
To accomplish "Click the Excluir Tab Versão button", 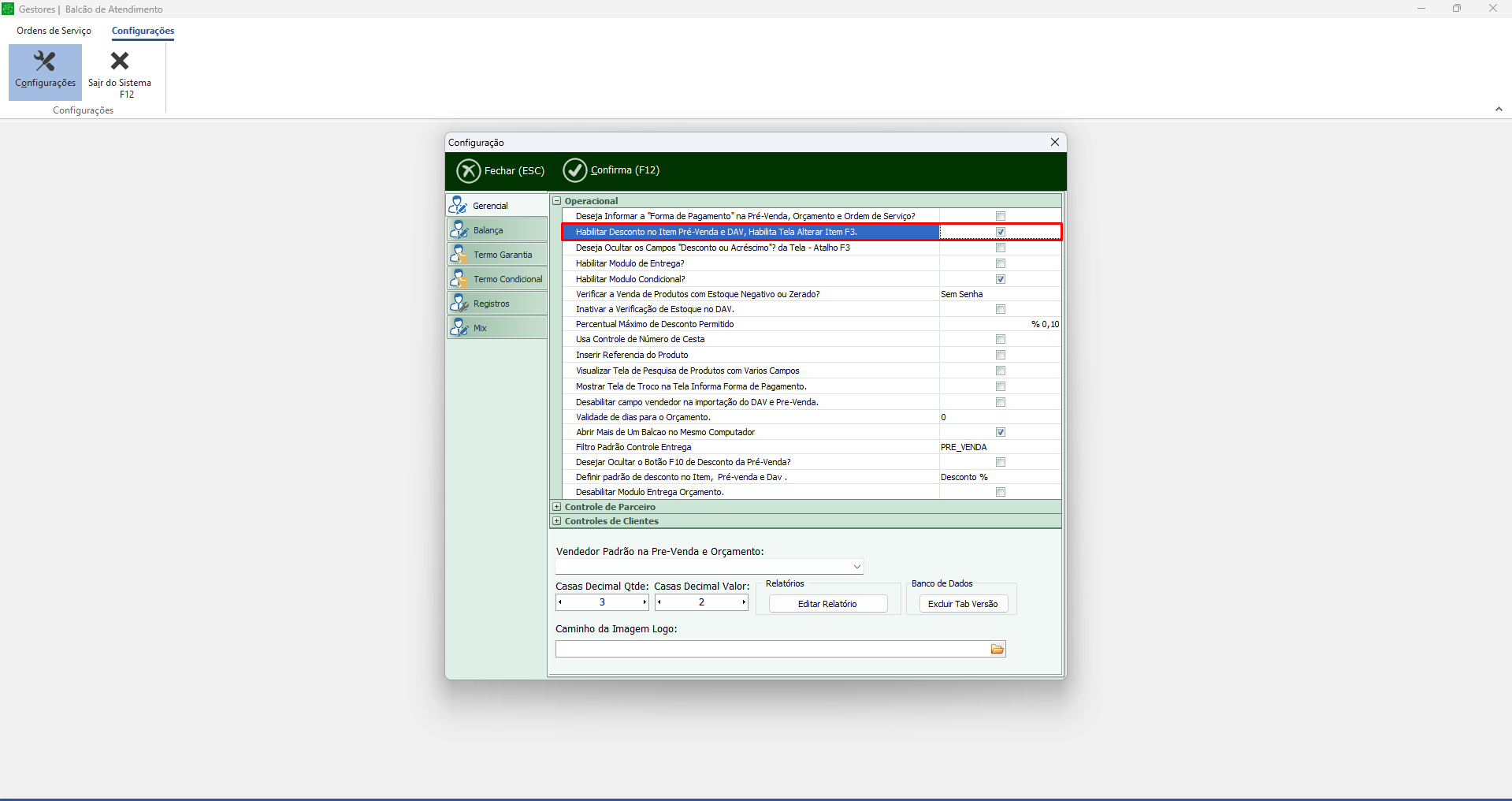I will [x=963, y=604].
